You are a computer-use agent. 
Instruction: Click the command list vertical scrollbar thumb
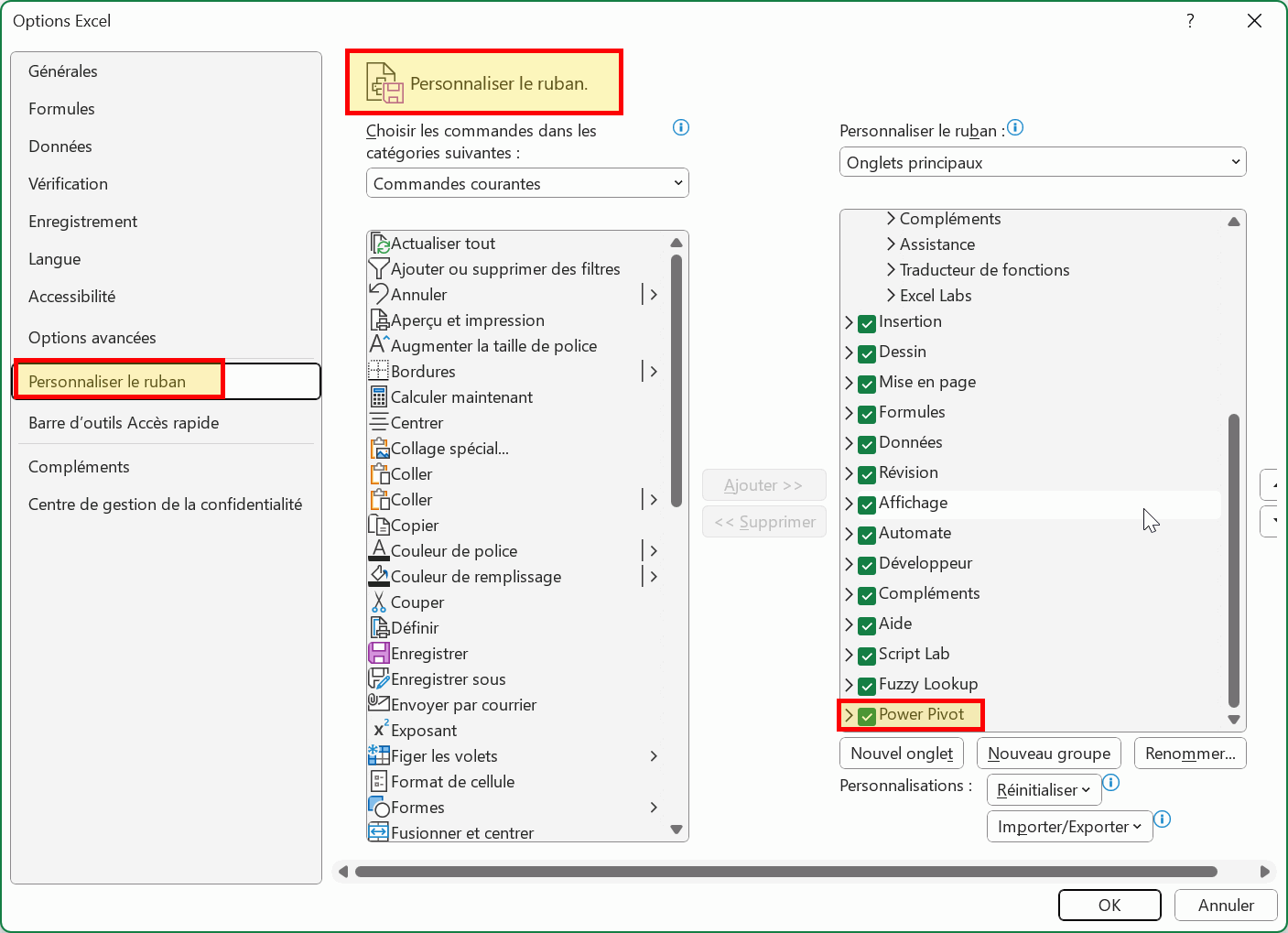(x=676, y=381)
